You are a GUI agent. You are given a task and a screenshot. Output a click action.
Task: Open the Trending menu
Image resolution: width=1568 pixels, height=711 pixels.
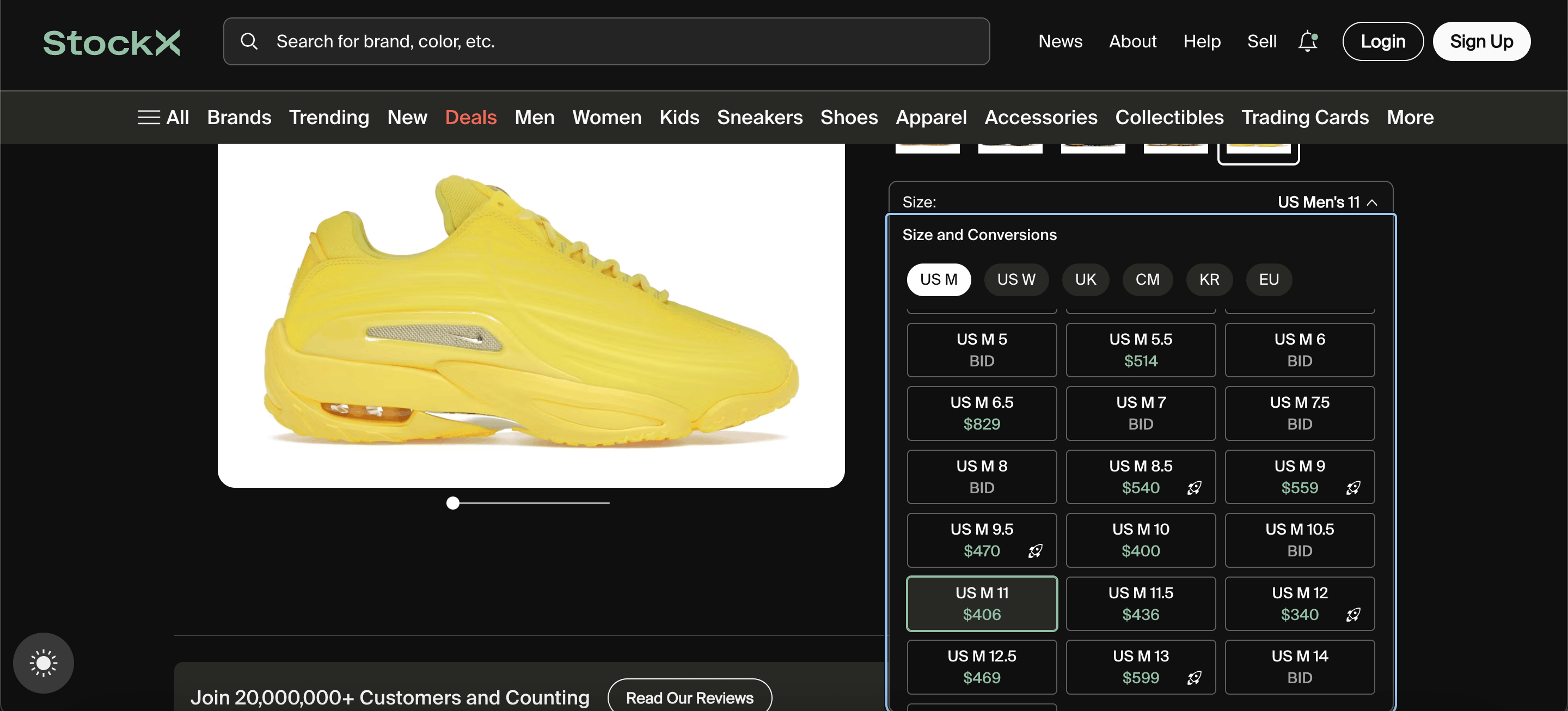click(x=329, y=117)
